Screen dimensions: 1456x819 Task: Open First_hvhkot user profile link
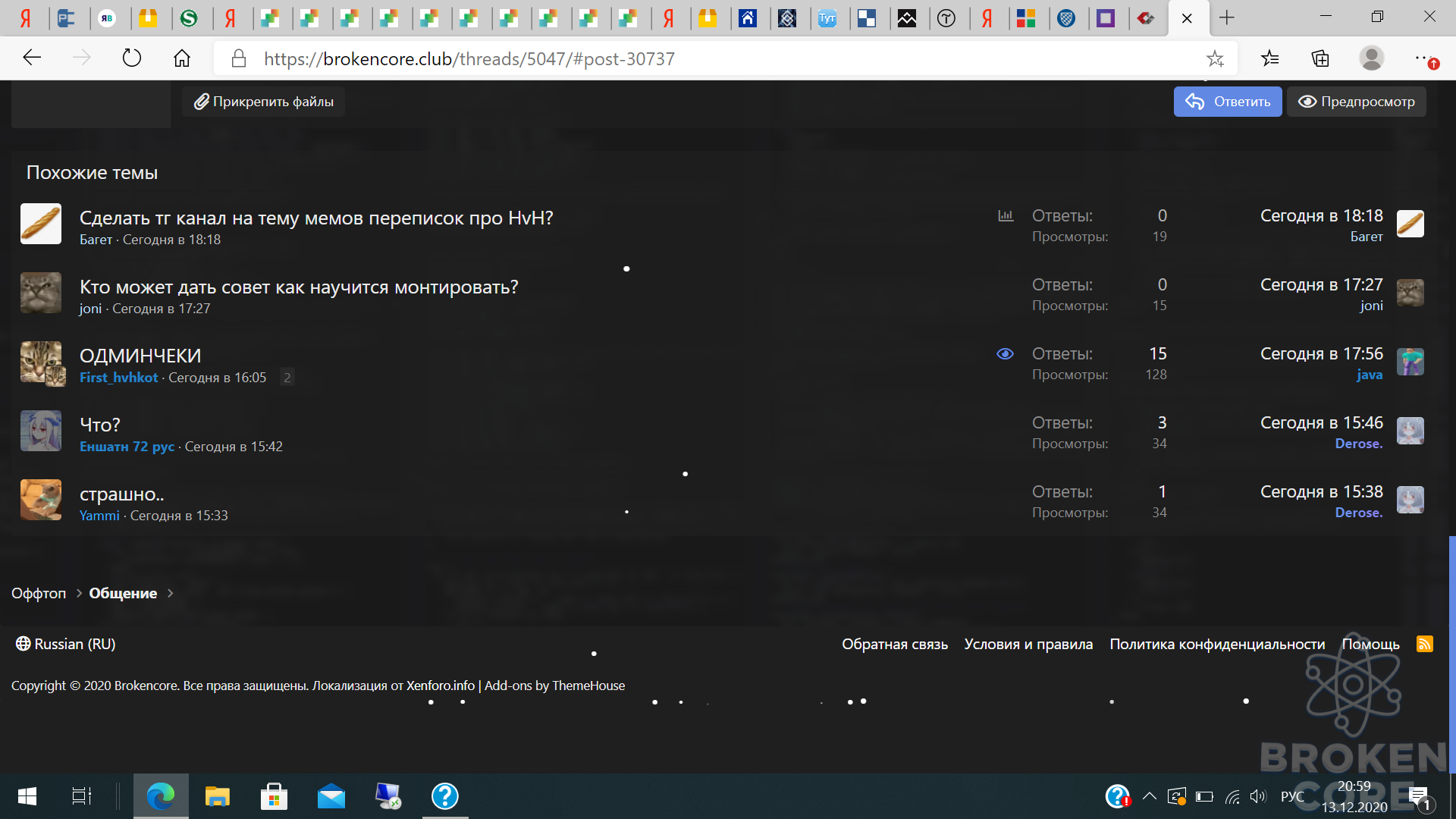tap(119, 377)
